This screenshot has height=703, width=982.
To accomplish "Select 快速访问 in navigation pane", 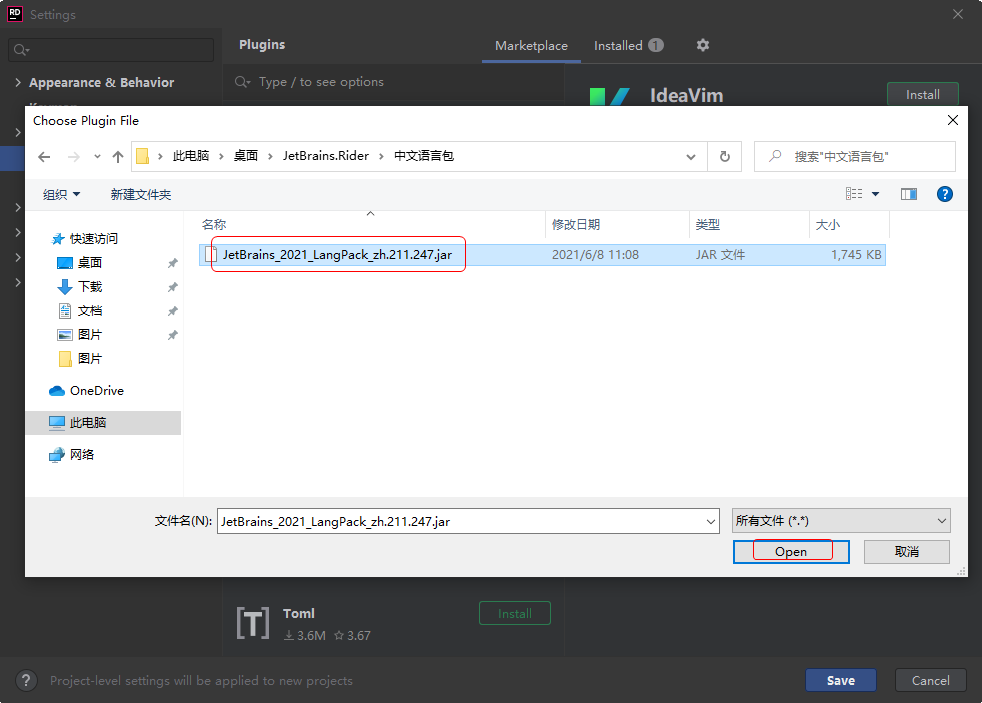I will coord(93,239).
